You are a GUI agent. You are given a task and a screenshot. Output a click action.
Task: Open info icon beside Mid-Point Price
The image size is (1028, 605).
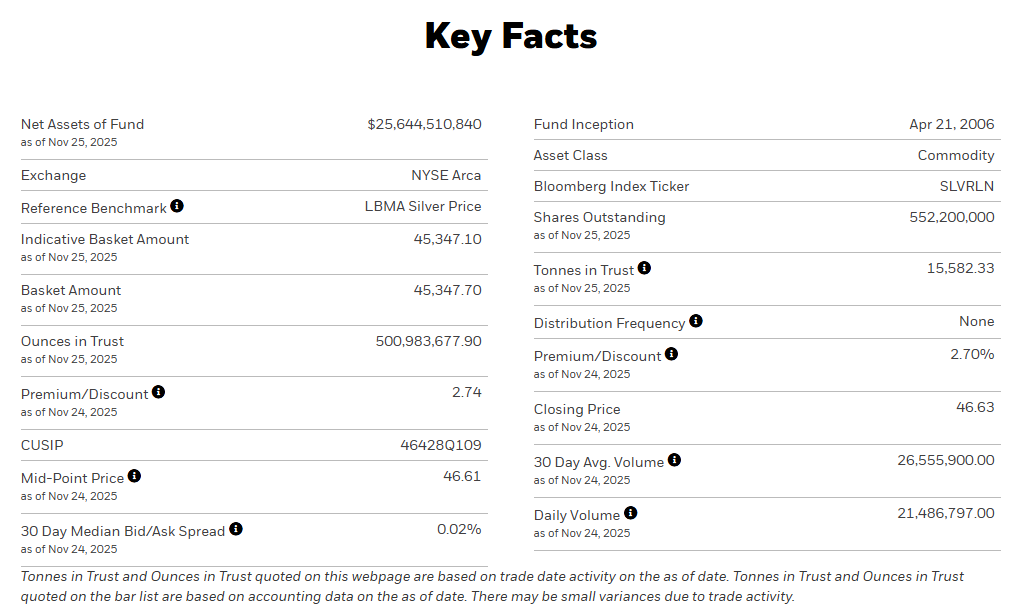click(134, 476)
